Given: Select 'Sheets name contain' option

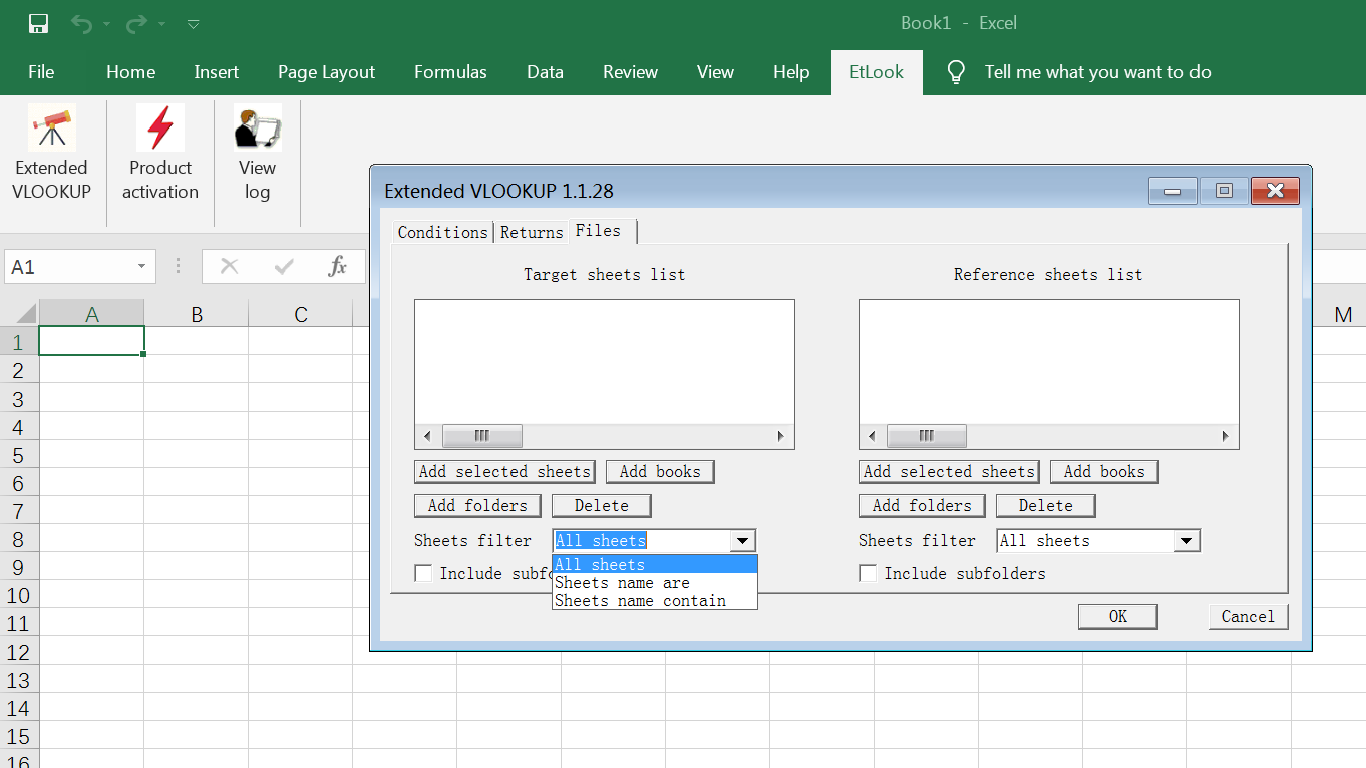Looking at the screenshot, I should pos(655,601).
